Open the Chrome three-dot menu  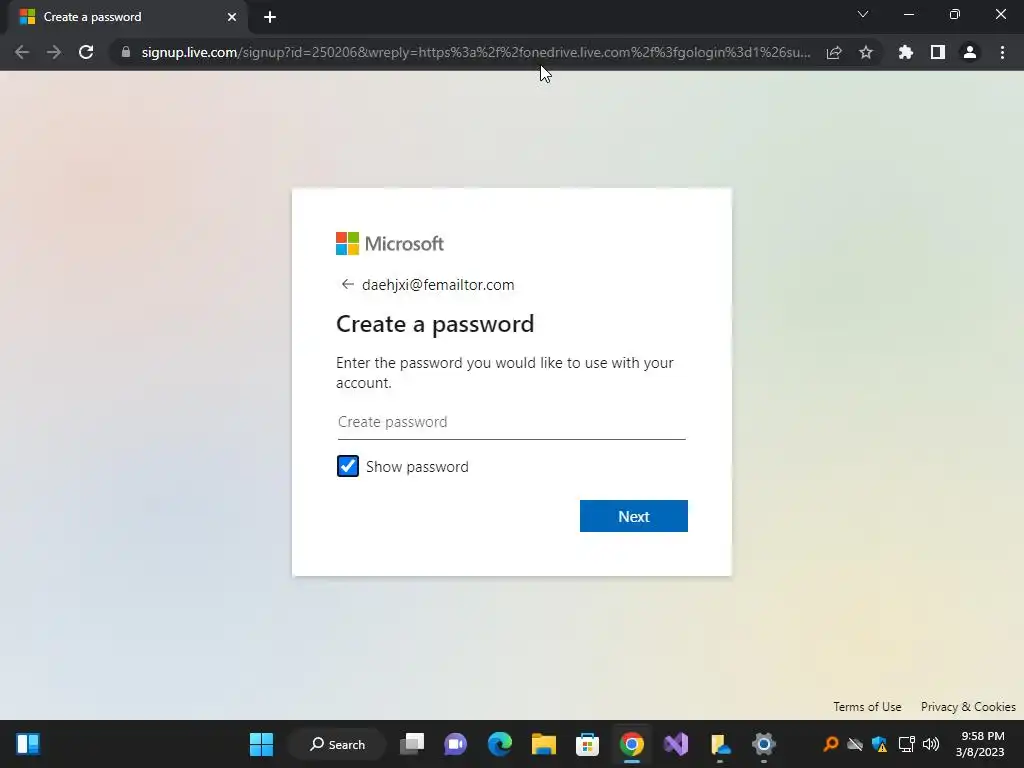(x=1002, y=52)
